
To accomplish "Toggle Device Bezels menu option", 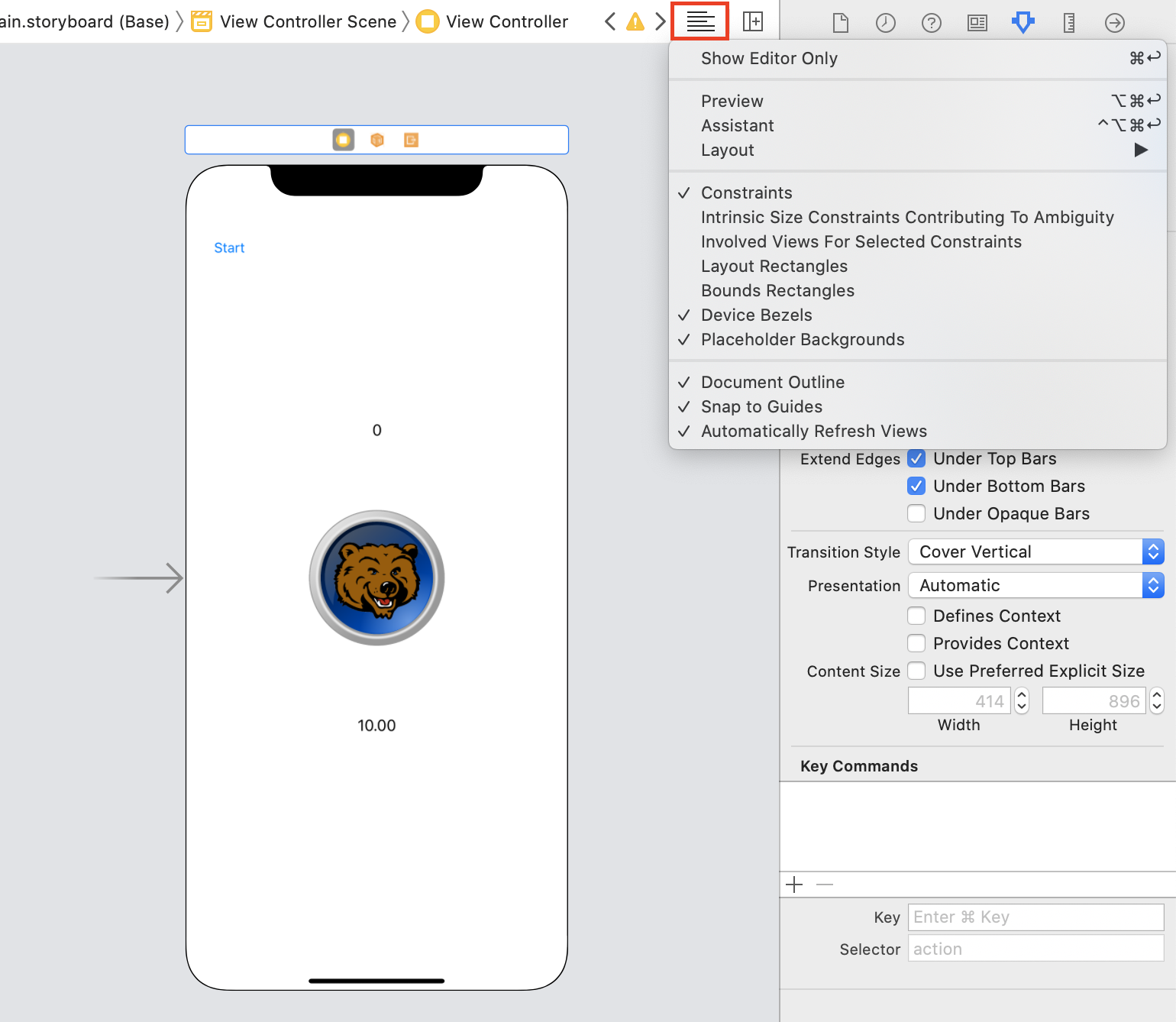I will click(918, 315).
